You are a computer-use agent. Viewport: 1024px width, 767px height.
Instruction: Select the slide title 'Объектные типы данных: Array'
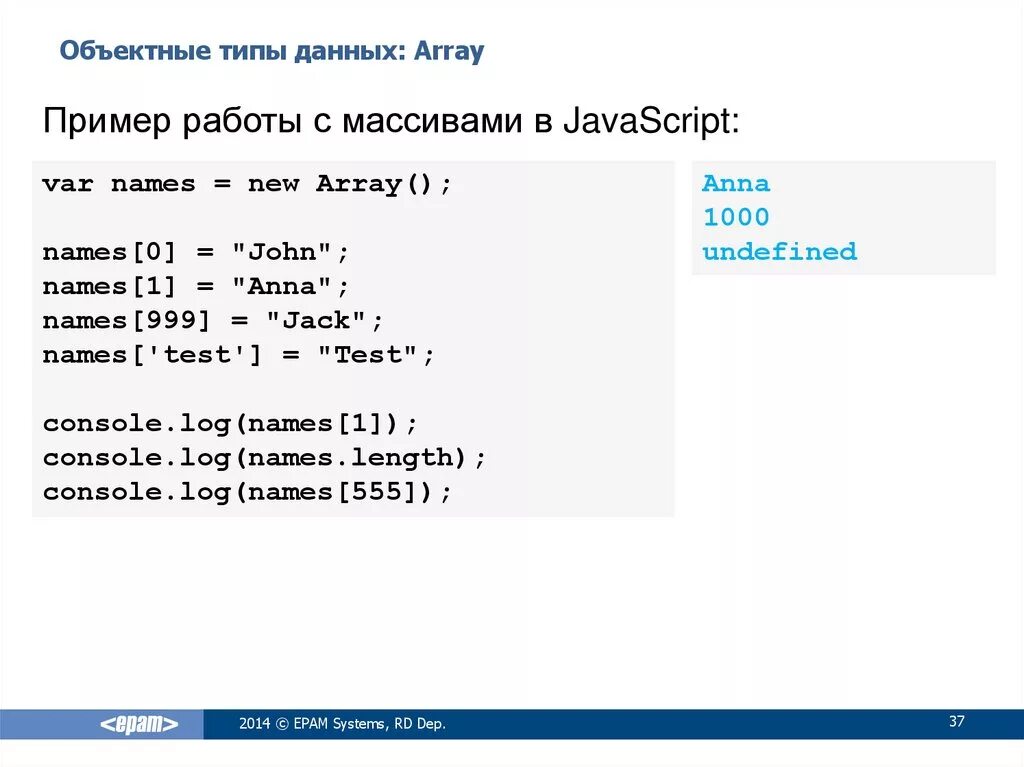tap(272, 51)
